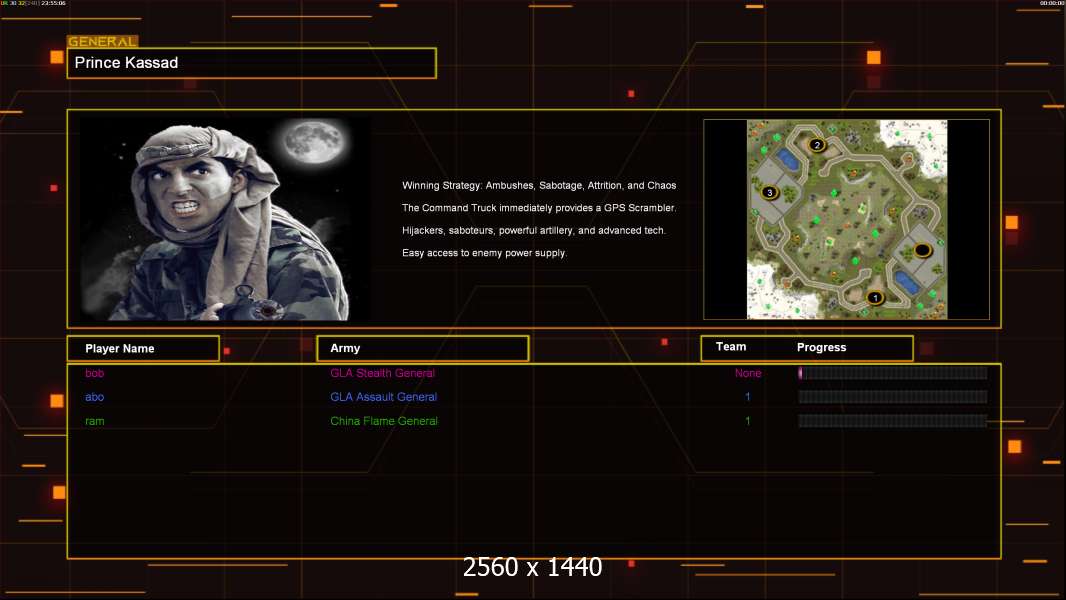
Task: Click GLA Stealth General army entry
Action: pos(382,373)
